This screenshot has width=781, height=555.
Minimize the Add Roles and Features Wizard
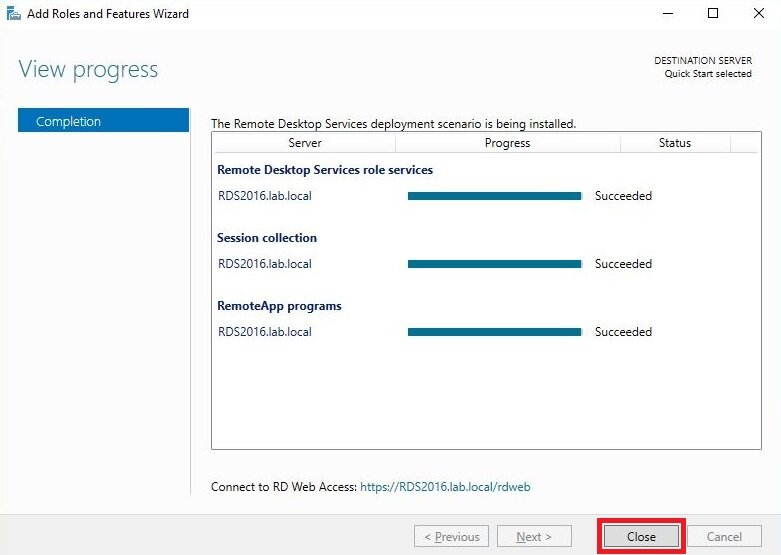pos(668,13)
